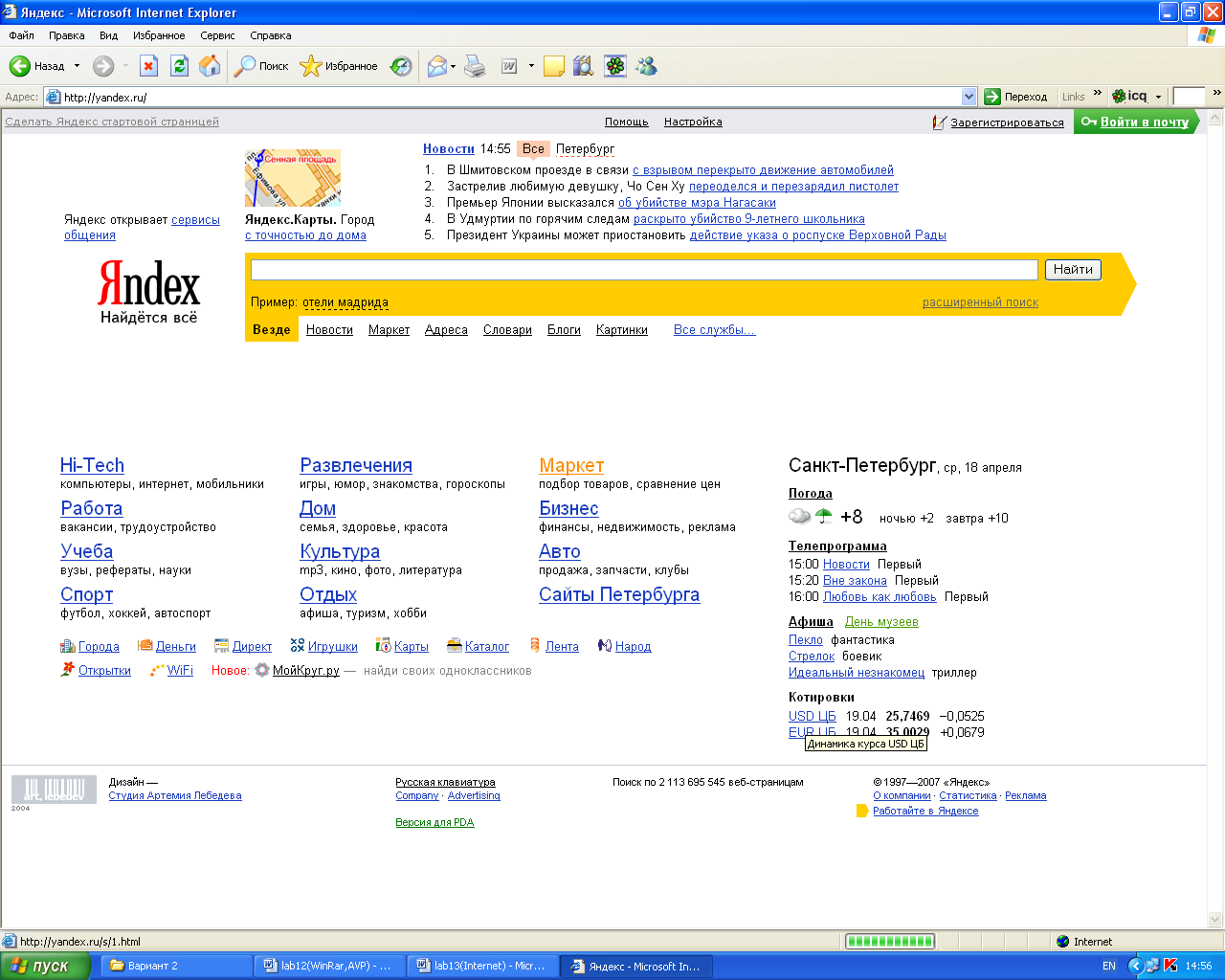Click the Пуск start button
This screenshot has height=980, width=1225.
(x=45, y=966)
